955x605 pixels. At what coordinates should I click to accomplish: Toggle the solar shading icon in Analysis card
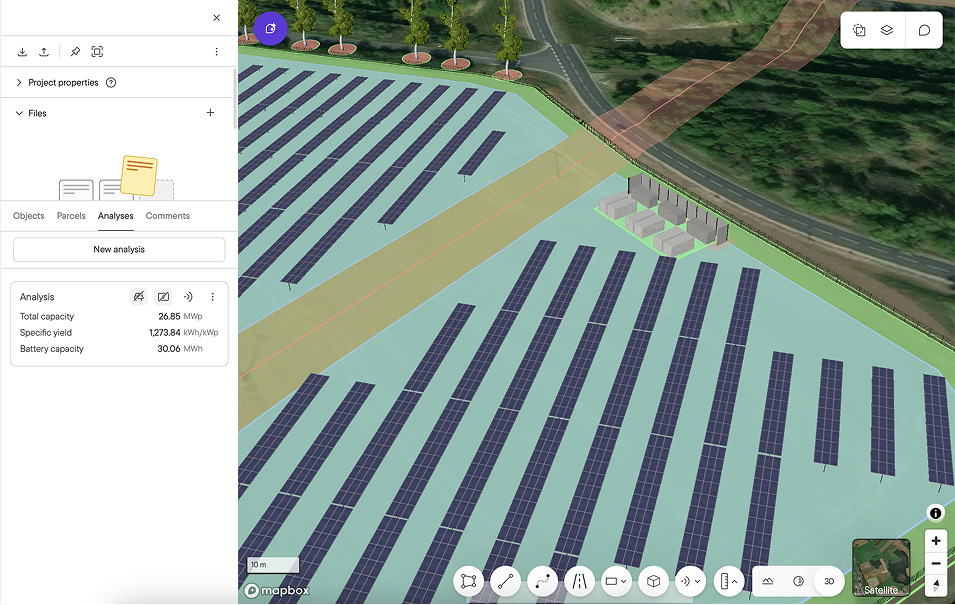coord(139,297)
